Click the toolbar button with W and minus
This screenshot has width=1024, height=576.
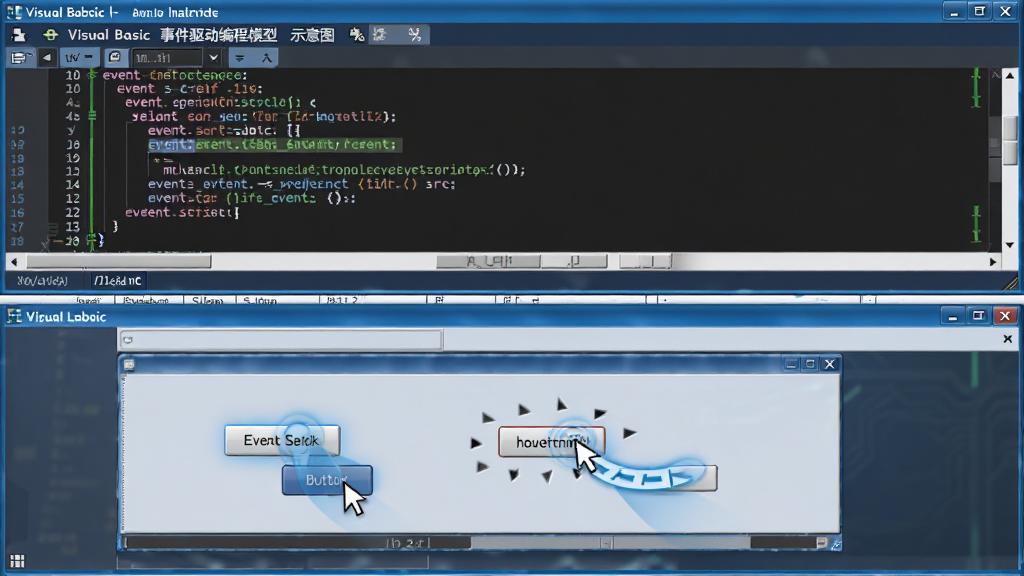click(80, 58)
